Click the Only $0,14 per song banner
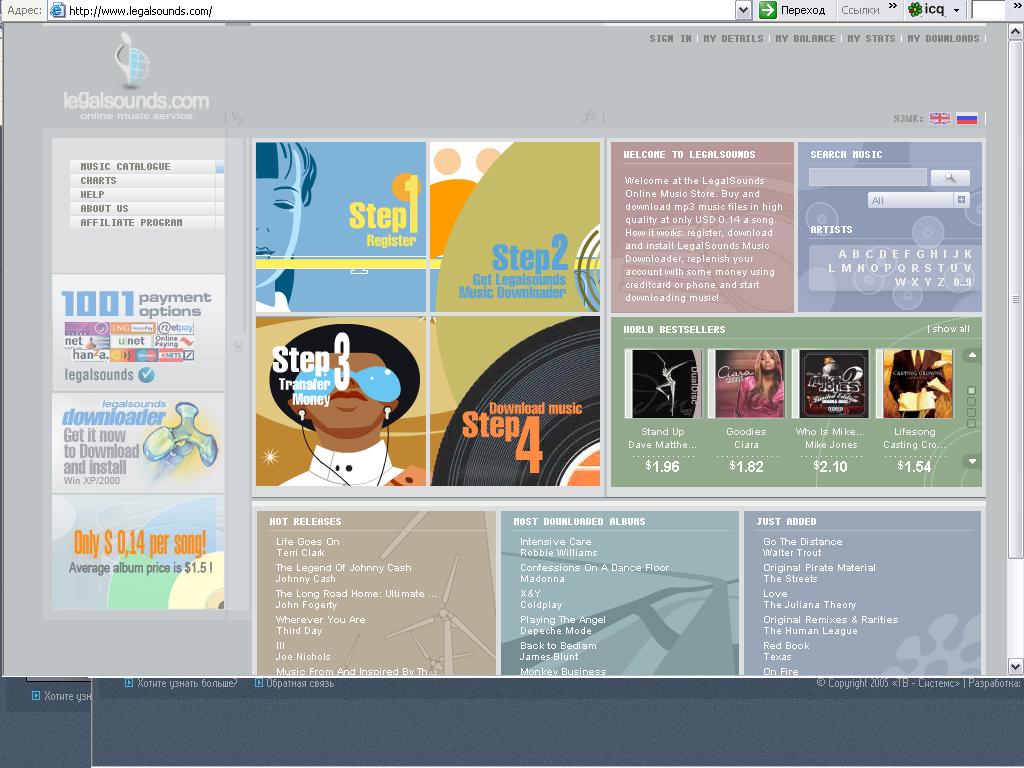Image resolution: width=1024 pixels, height=768 pixels. [x=138, y=552]
